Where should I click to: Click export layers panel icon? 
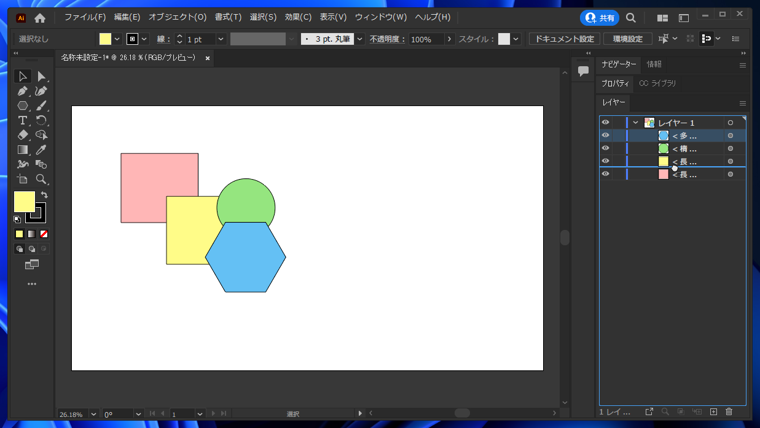pos(649,412)
